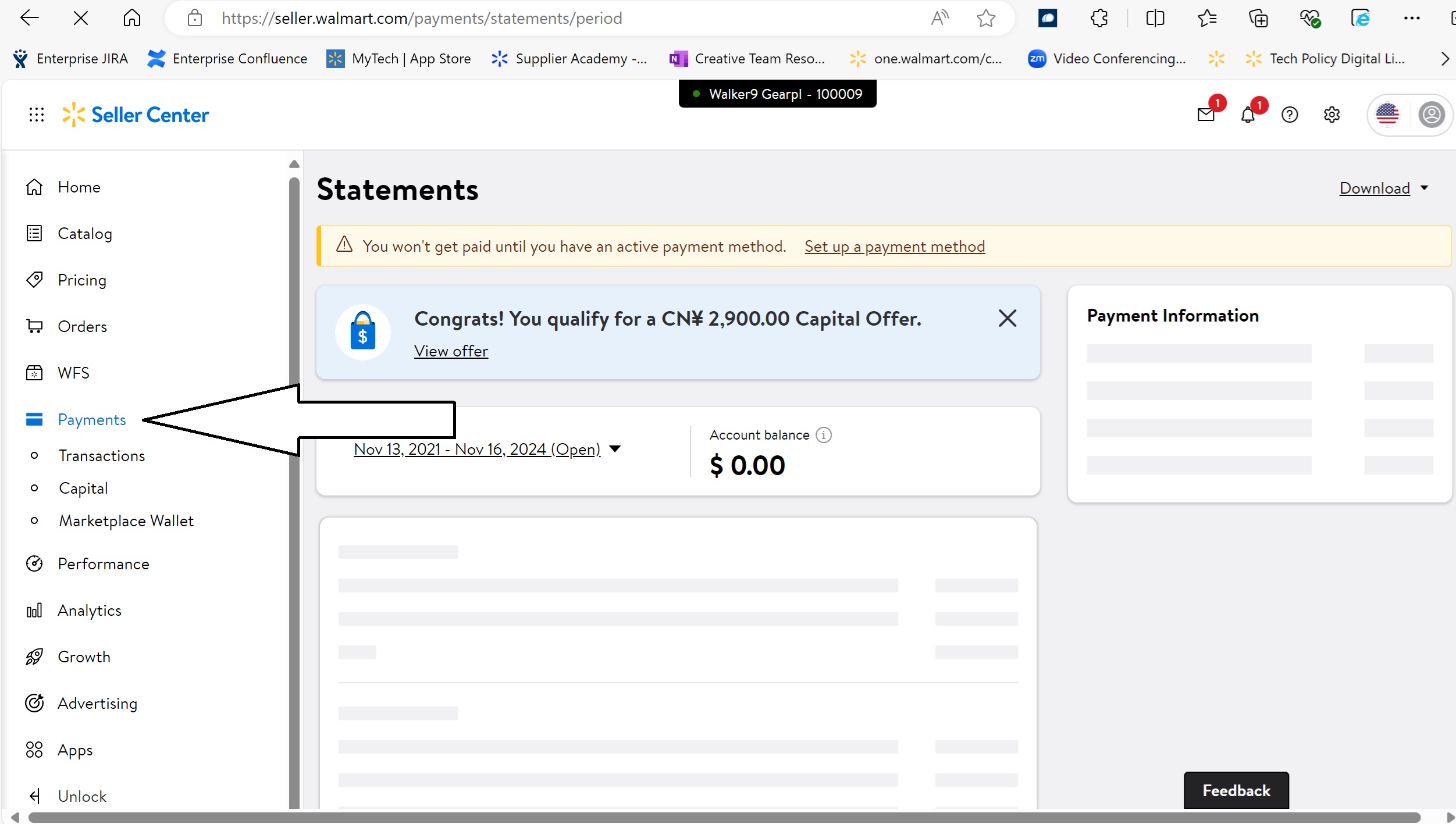Viewport: 1456px width, 824px height.
Task: Open the Feedback button
Action: coord(1236,790)
